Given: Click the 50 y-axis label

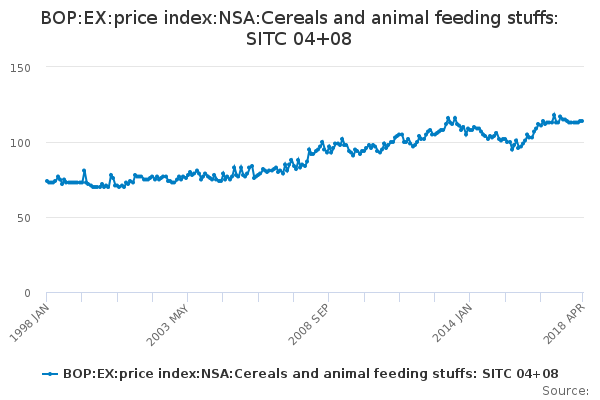Looking at the screenshot, I should click(x=24, y=217).
